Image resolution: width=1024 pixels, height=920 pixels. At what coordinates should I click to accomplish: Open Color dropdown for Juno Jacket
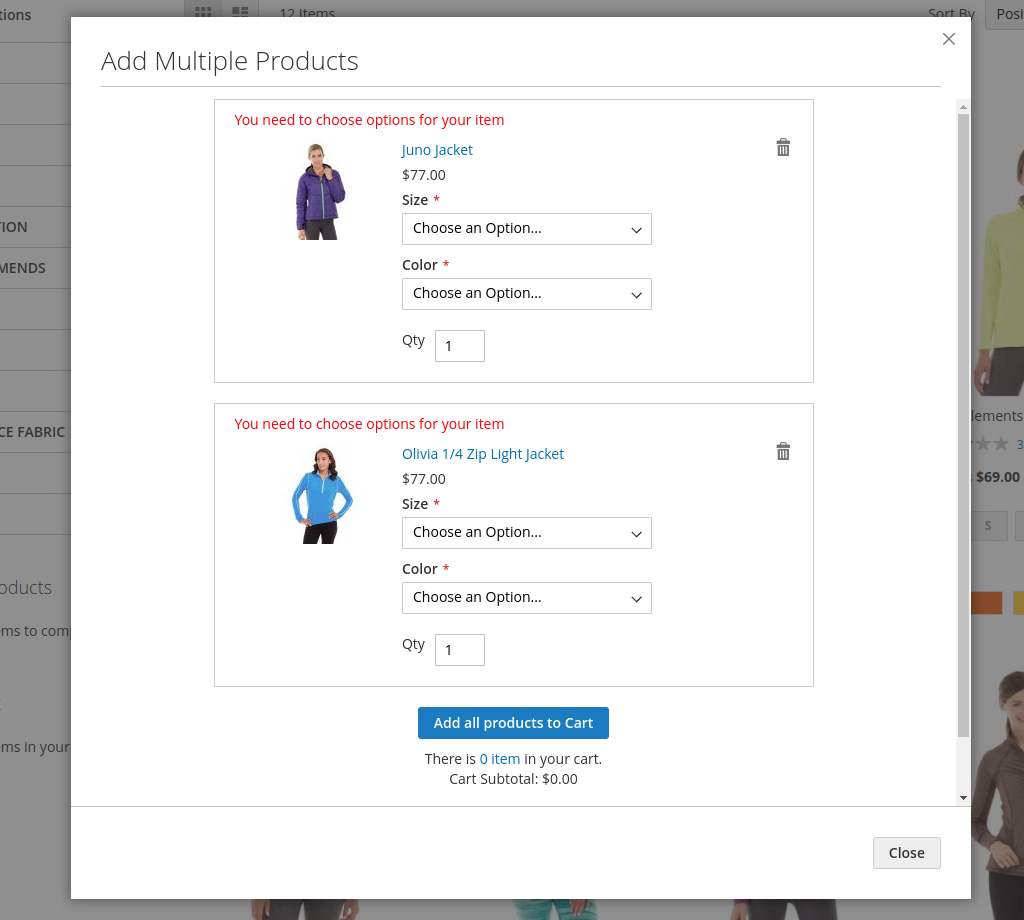click(526, 294)
